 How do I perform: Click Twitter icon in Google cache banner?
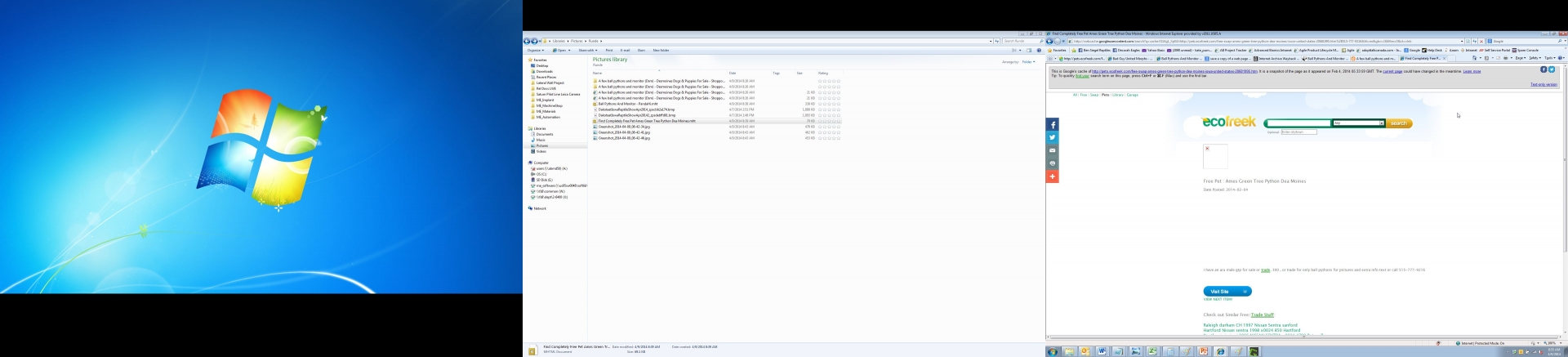[1552, 69]
